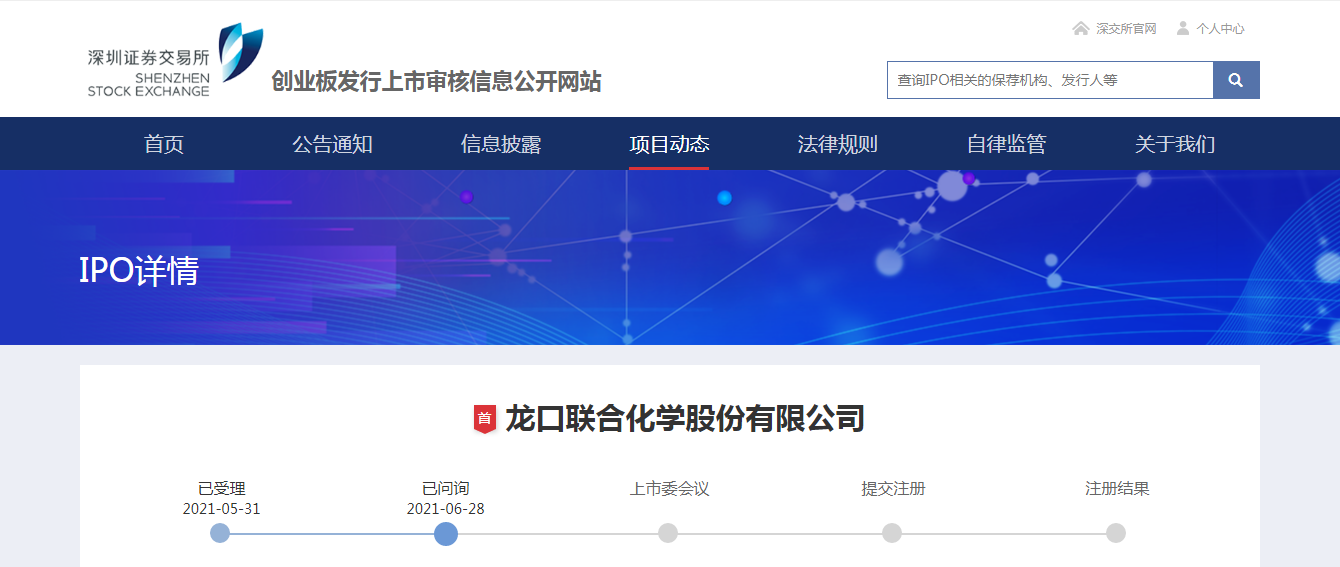Viewport: 1340px width, 567px height.
Task: Click the 已问询 step label
Action: coord(445,489)
